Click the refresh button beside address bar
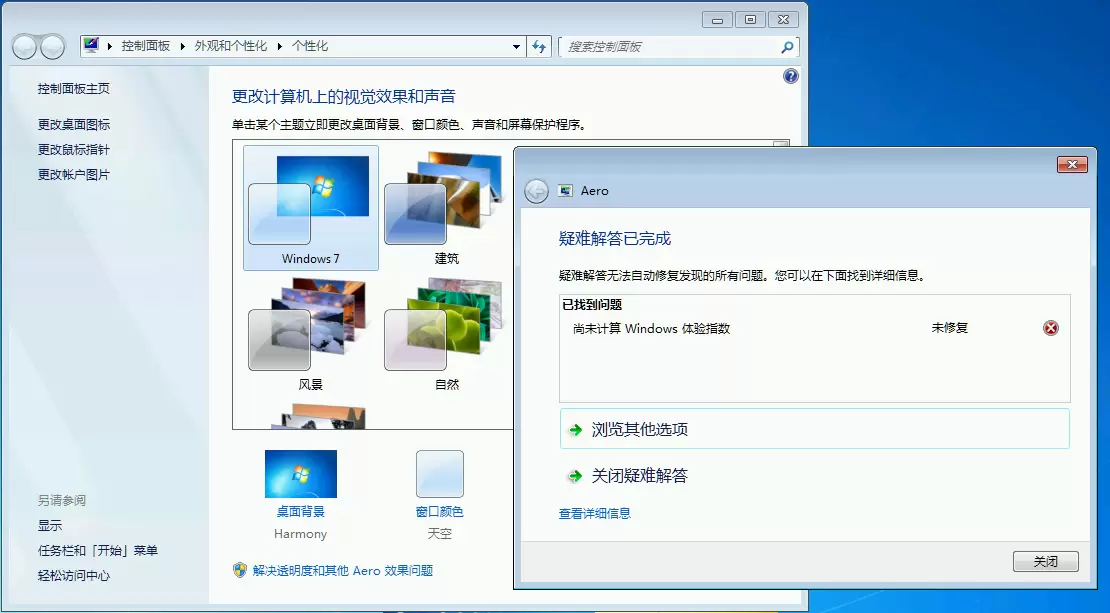 tap(539, 47)
